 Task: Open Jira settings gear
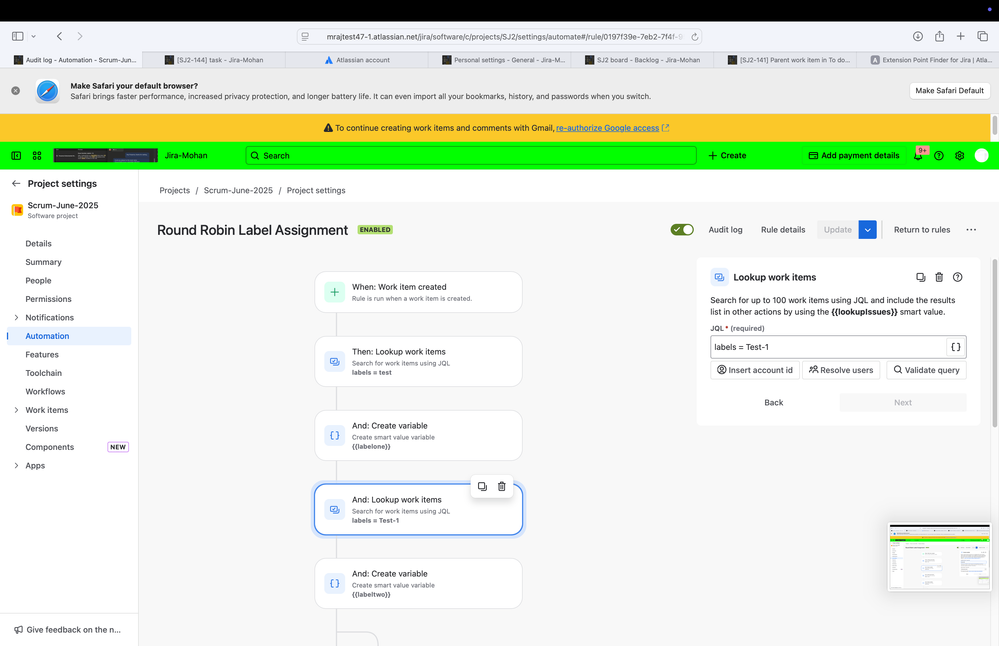click(959, 155)
